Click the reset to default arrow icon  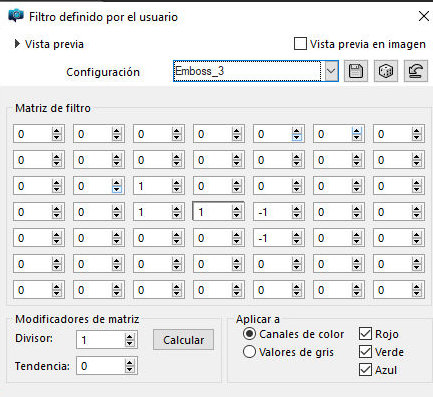click(416, 71)
